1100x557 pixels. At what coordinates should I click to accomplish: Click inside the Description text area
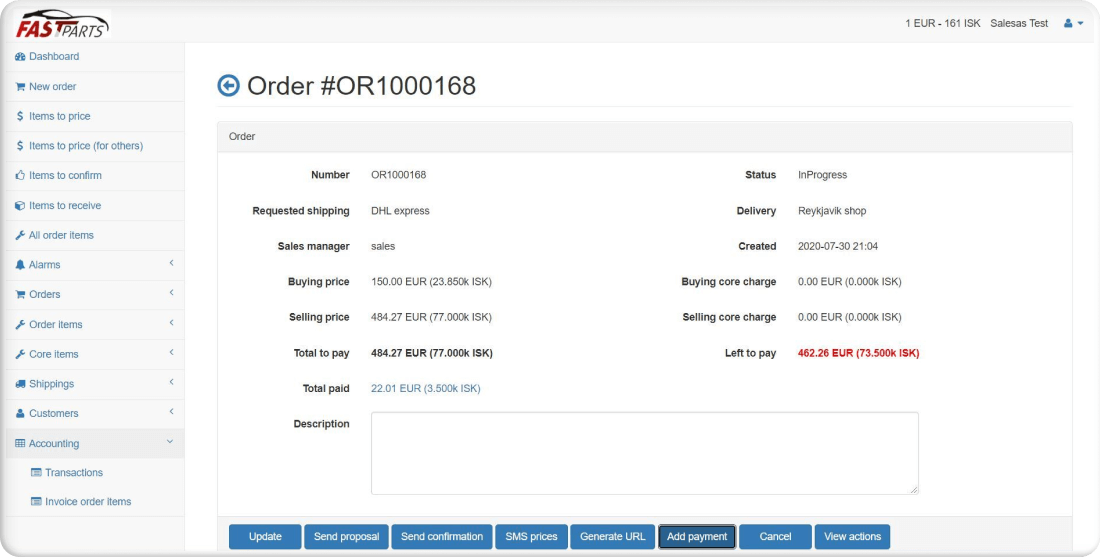[644, 453]
